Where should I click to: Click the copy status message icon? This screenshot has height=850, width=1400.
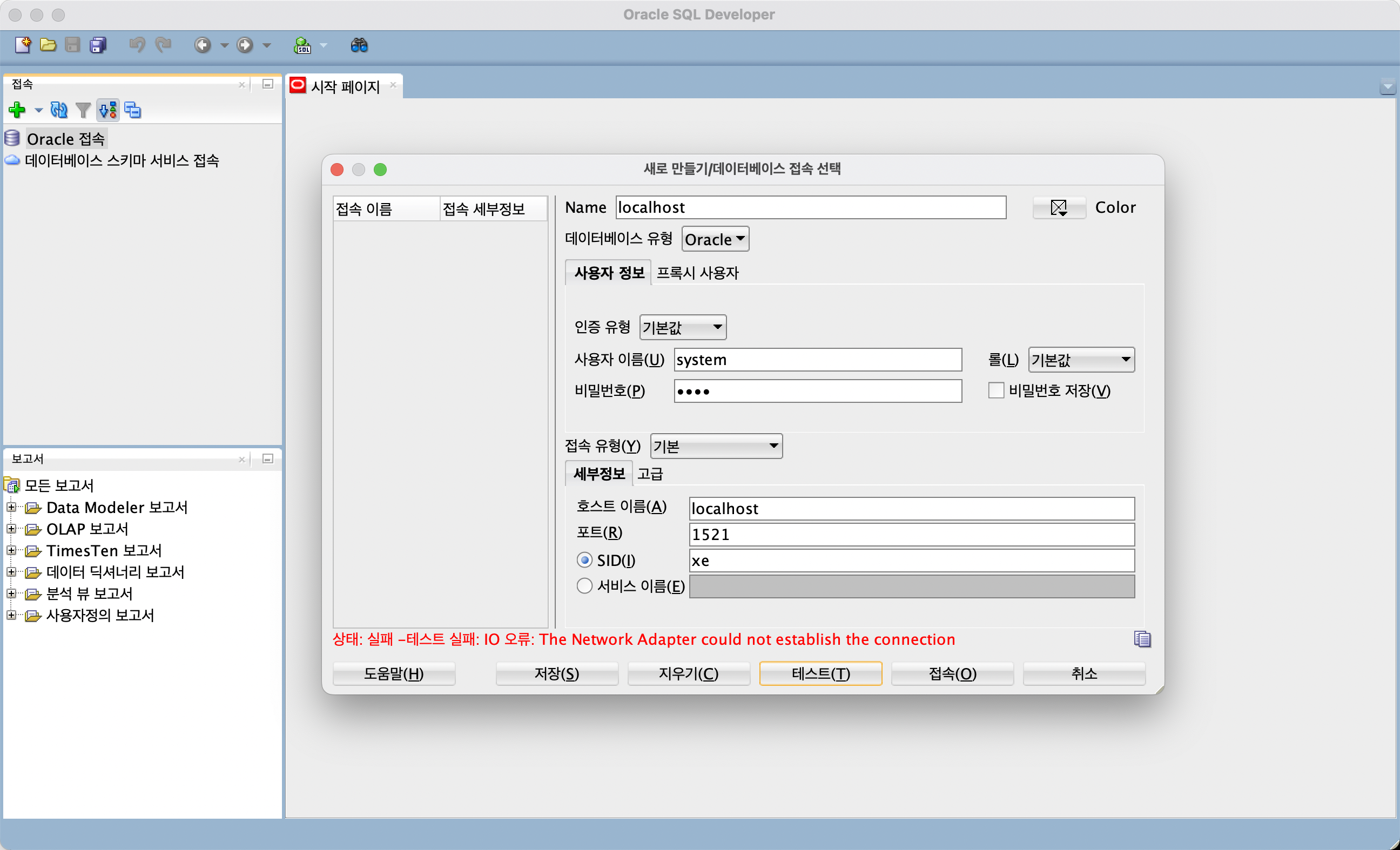point(1142,639)
